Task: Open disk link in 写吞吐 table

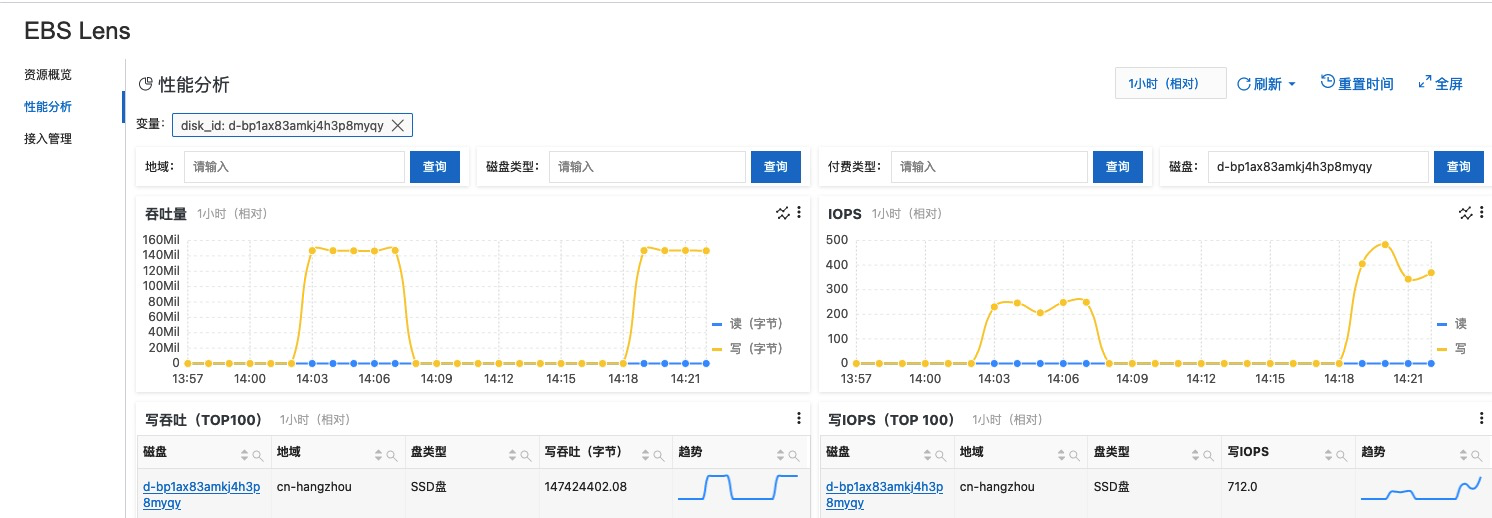Action: tap(202, 495)
